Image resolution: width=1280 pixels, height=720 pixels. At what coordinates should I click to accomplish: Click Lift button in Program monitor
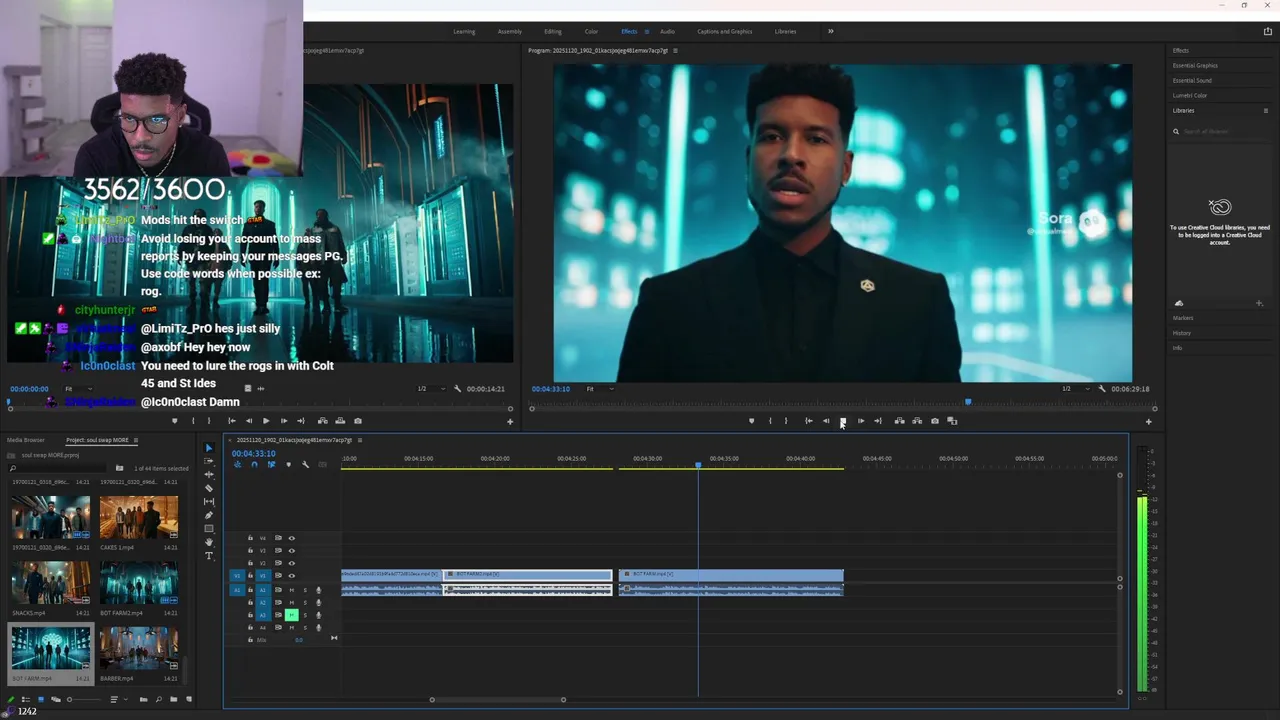(899, 421)
